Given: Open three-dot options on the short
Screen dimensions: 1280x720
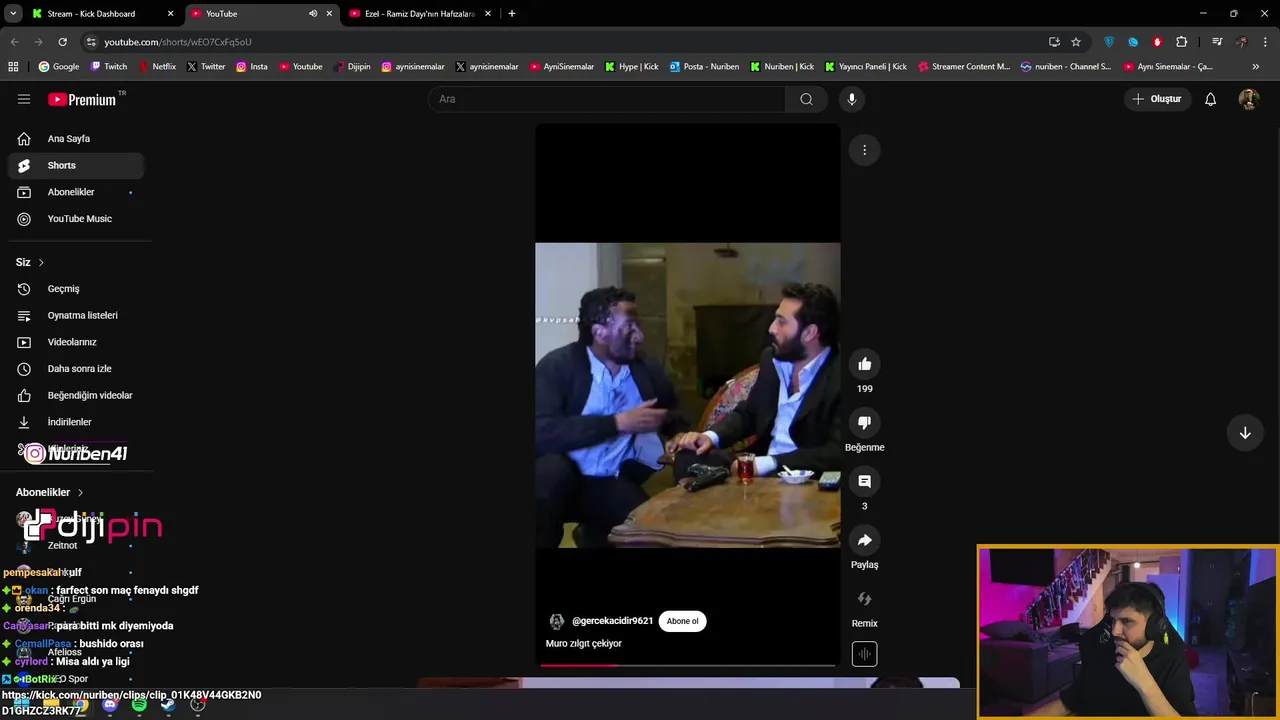Looking at the screenshot, I should pyautogui.click(x=865, y=150).
